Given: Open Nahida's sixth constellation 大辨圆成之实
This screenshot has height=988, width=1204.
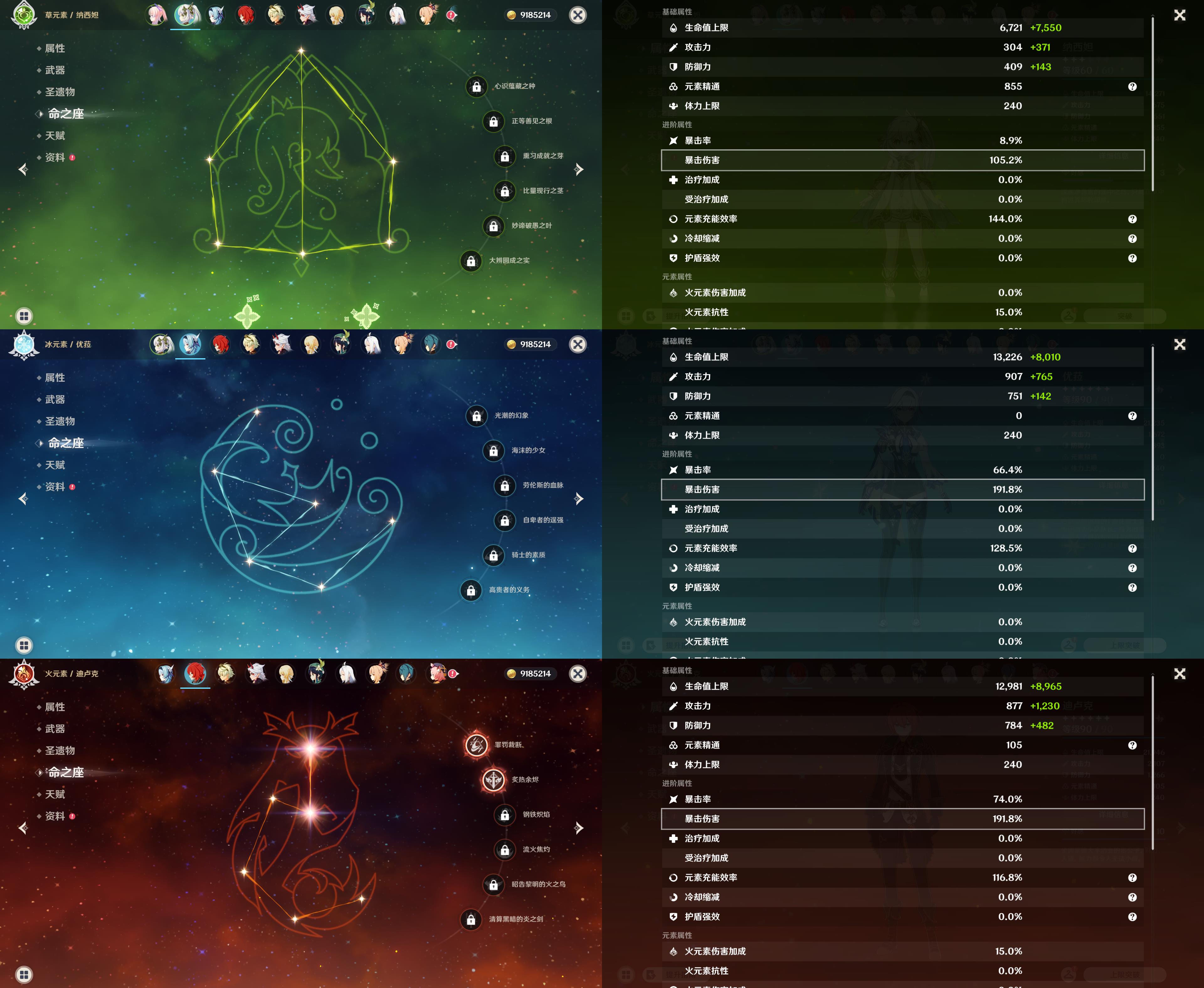Looking at the screenshot, I should click(471, 261).
